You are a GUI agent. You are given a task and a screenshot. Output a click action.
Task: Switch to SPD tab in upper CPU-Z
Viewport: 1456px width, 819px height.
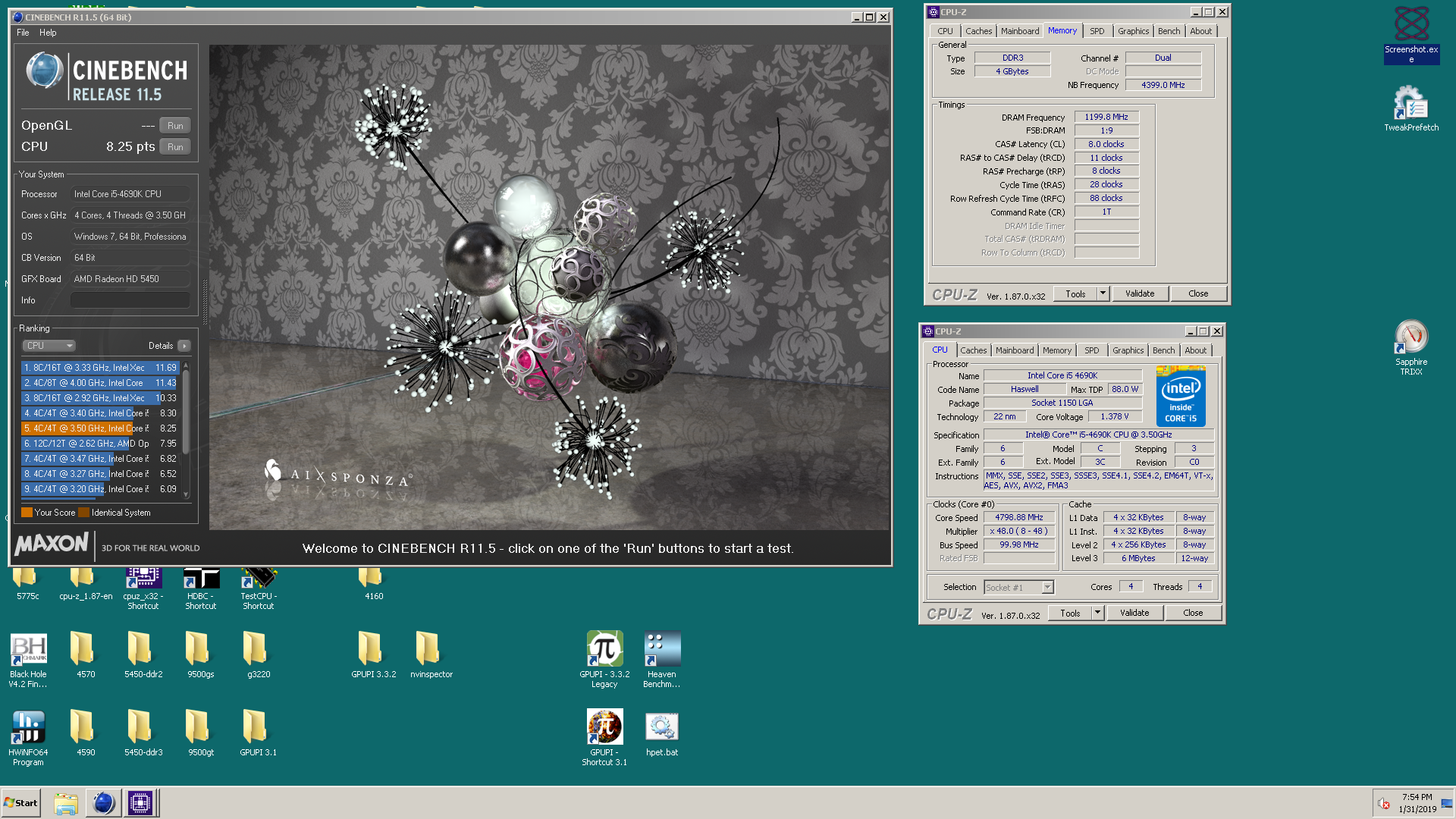(x=1097, y=31)
